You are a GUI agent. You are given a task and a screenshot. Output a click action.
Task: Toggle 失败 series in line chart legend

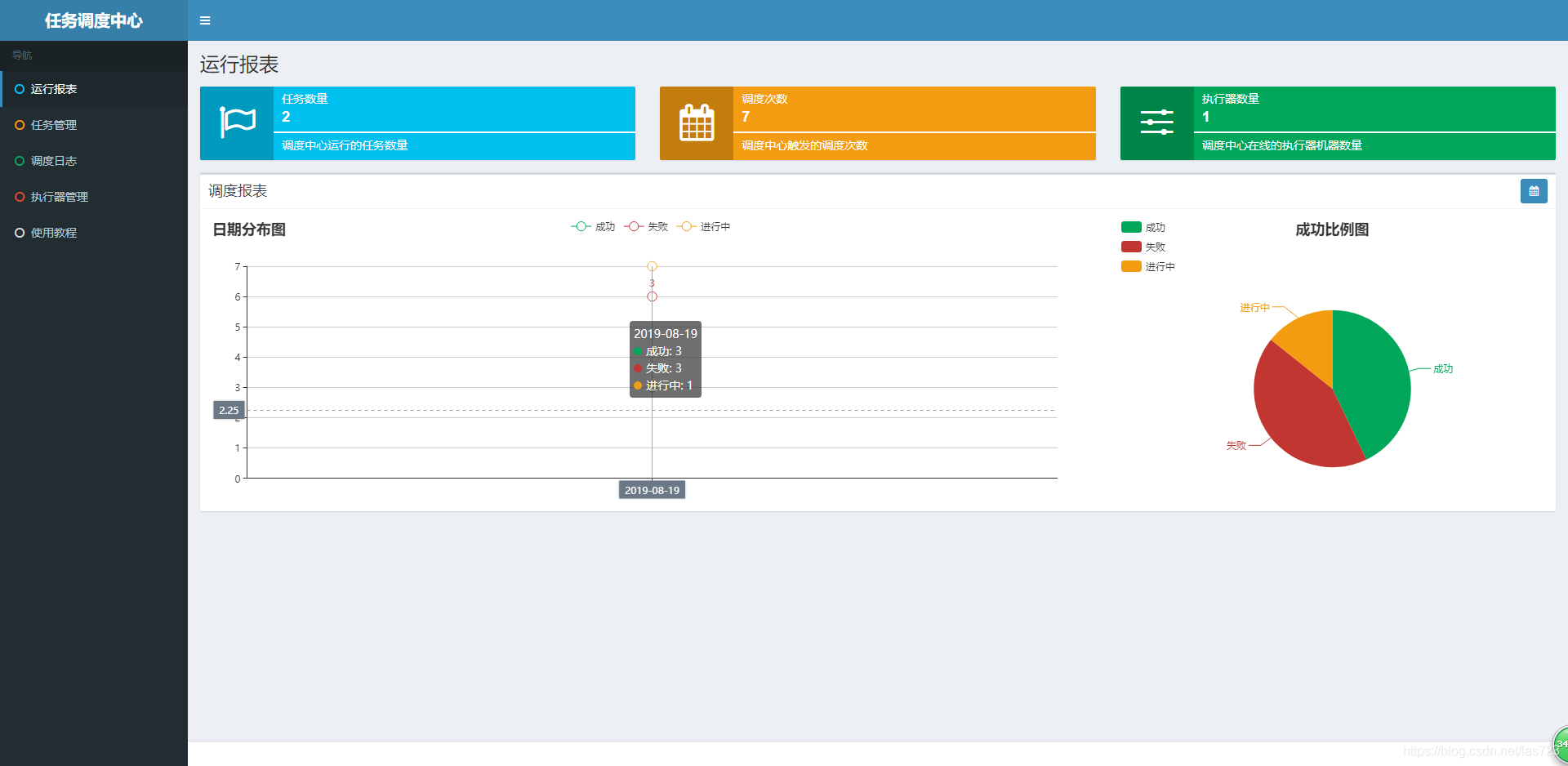(646, 227)
